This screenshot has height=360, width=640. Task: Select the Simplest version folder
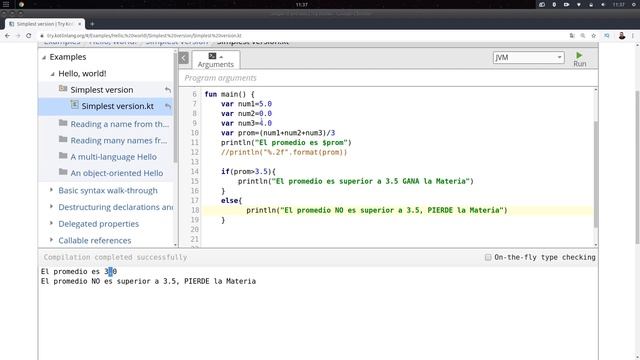pos(102,90)
